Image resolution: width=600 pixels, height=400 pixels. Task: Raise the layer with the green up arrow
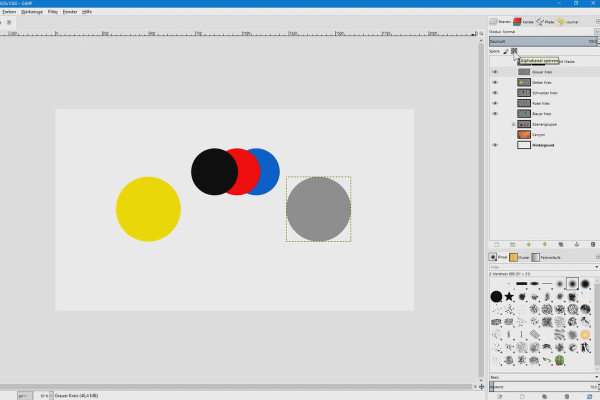[x=528, y=245]
